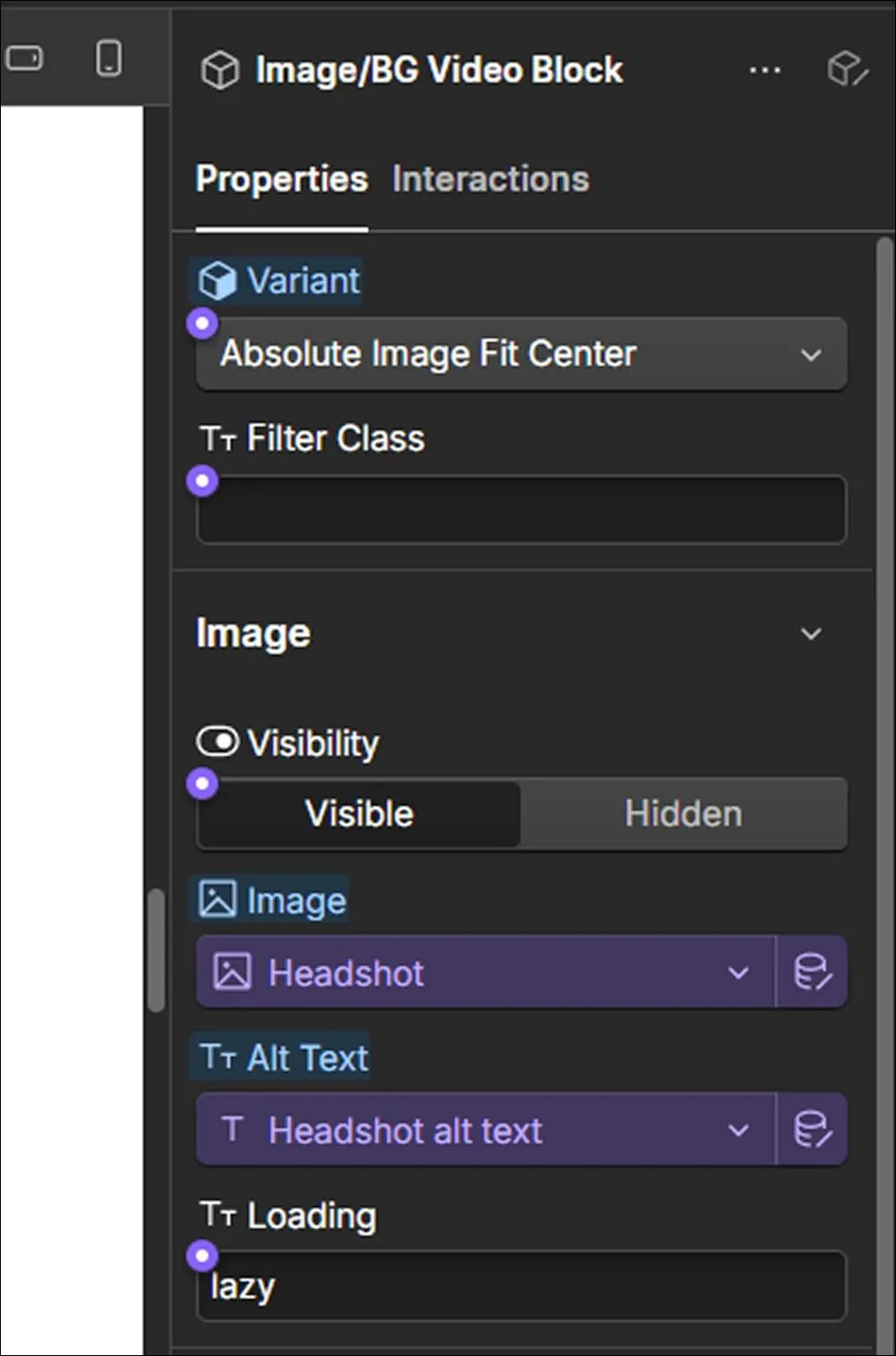Click the component cube icon beside title
896x1356 pixels.
click(x=220, y=70)
